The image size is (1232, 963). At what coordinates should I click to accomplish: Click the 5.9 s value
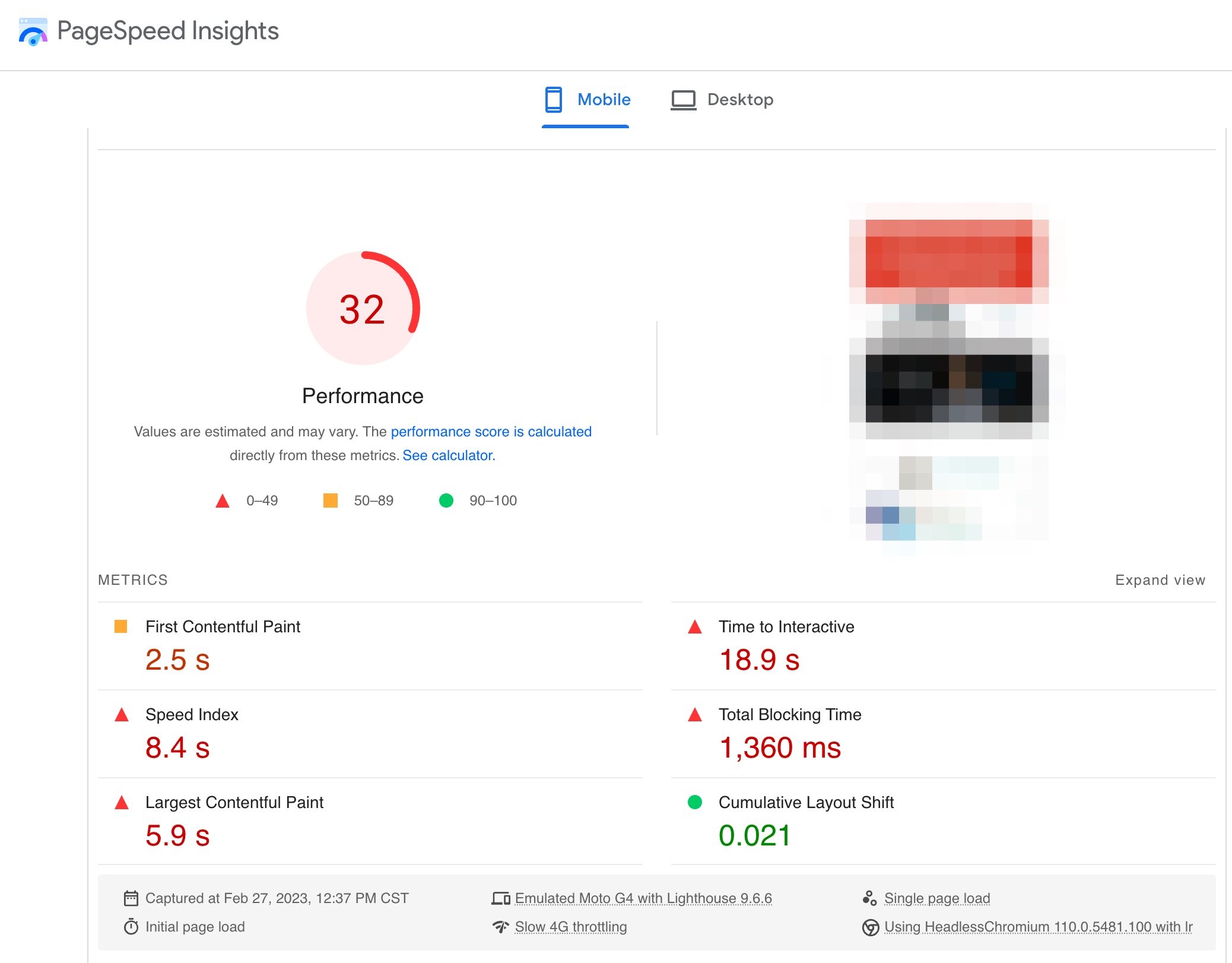(x=177, y=835)
